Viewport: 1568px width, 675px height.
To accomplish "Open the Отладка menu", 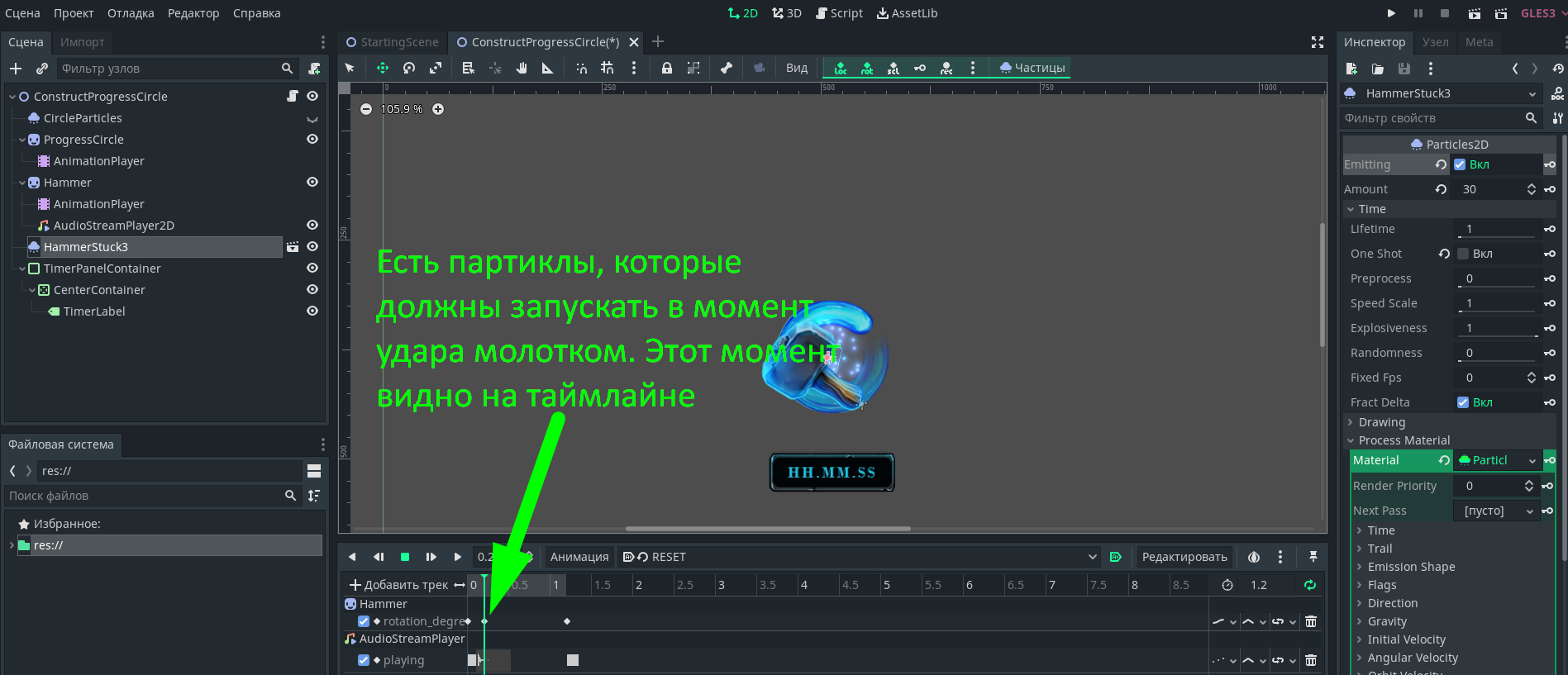I will (131, 13).
